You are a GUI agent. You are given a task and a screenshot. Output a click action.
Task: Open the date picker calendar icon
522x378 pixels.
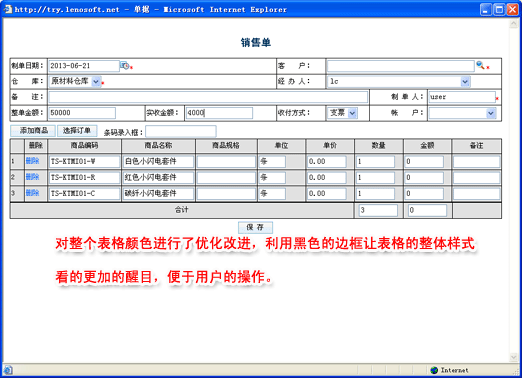[x=124, y=66]
